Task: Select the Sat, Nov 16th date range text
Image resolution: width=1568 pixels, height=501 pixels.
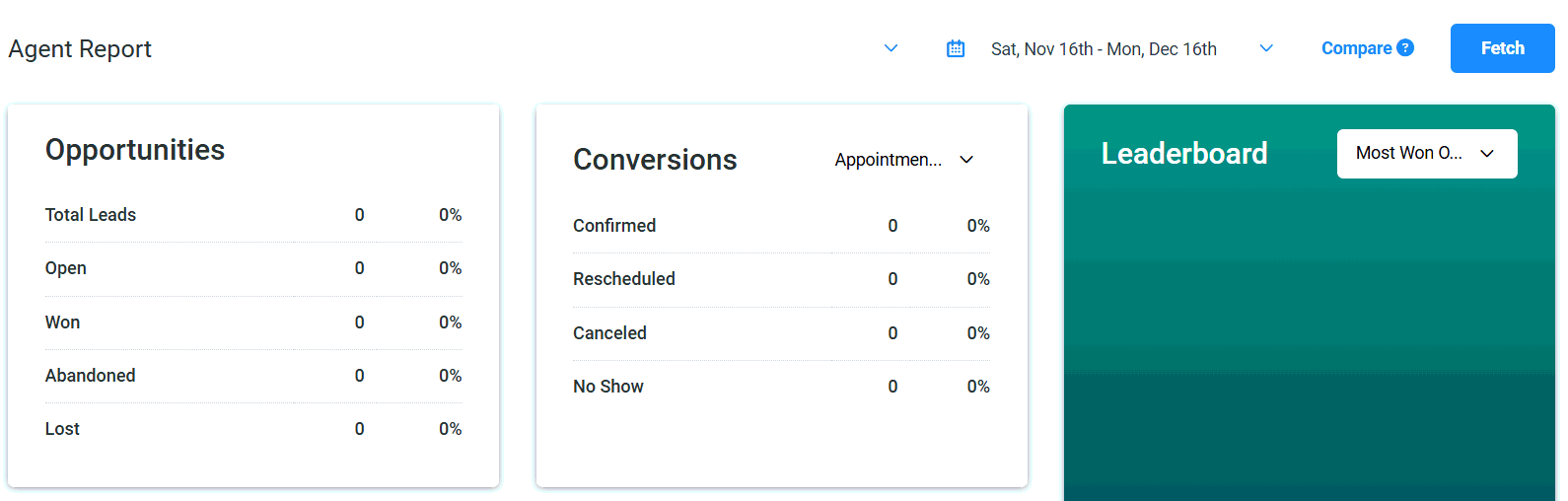Action: [1103, 49]
